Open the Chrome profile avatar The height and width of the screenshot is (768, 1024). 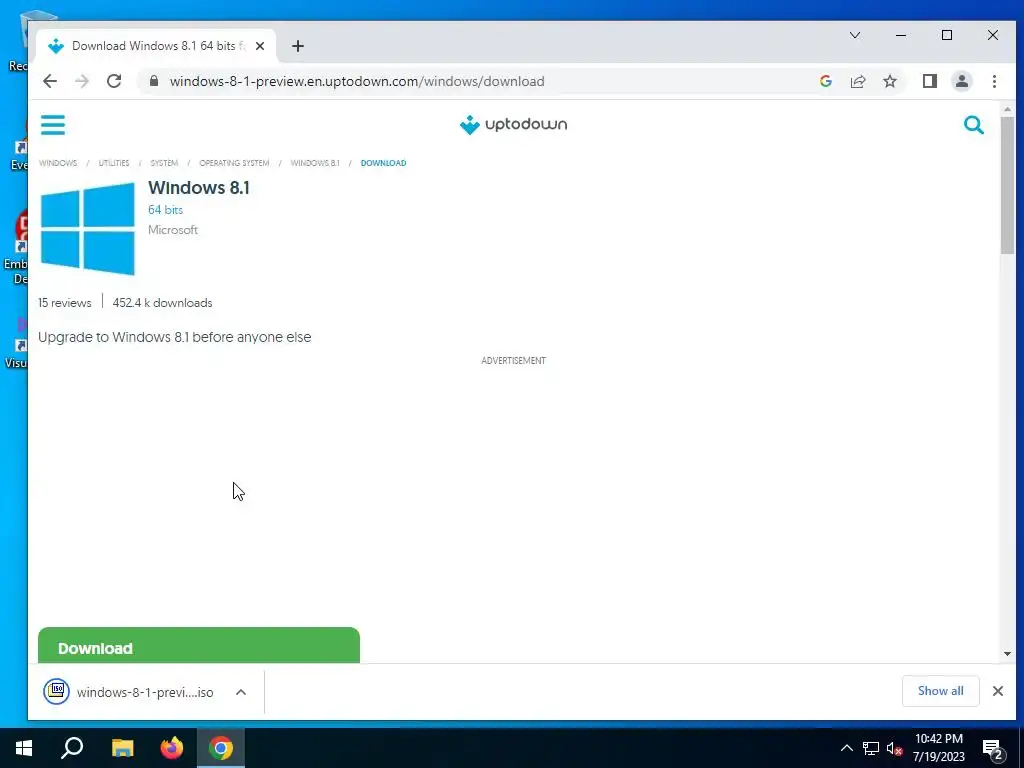coord(961,81)
